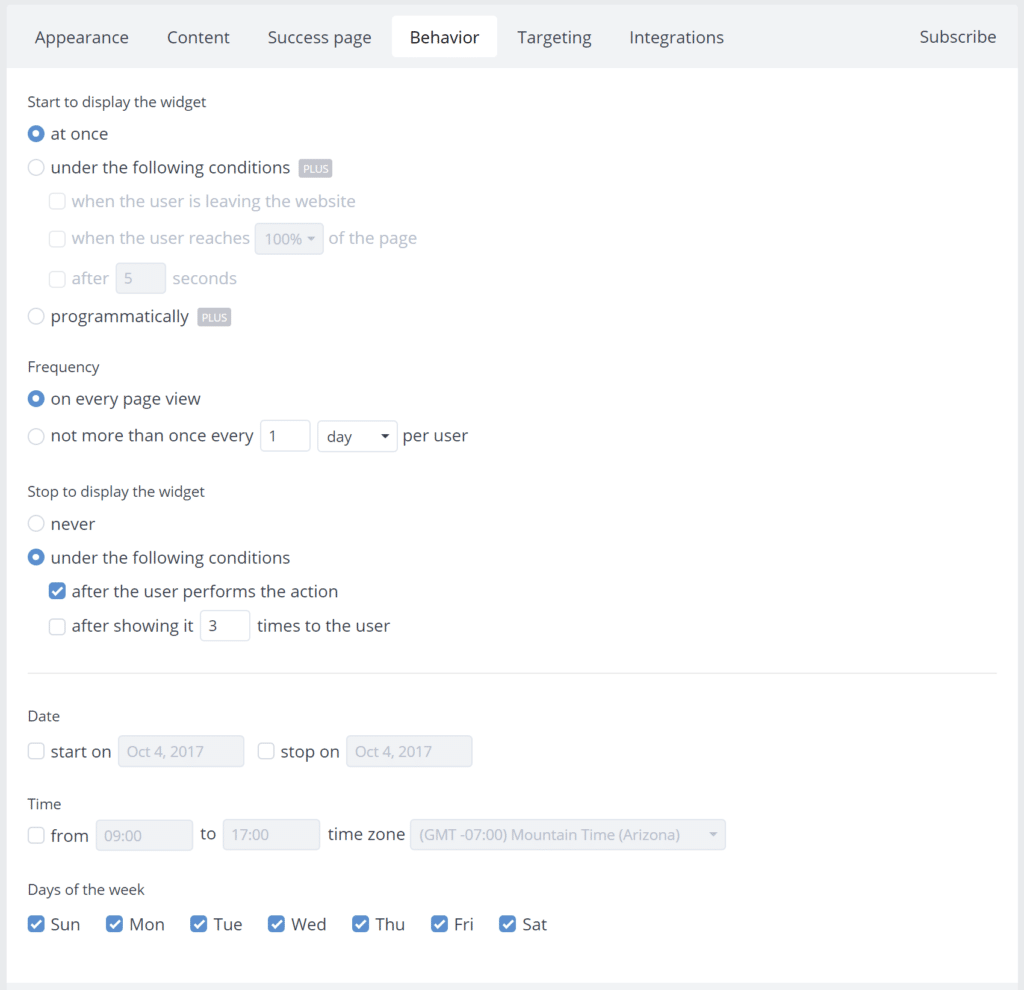Select 'never' under stop display conditions

(36, 523)
